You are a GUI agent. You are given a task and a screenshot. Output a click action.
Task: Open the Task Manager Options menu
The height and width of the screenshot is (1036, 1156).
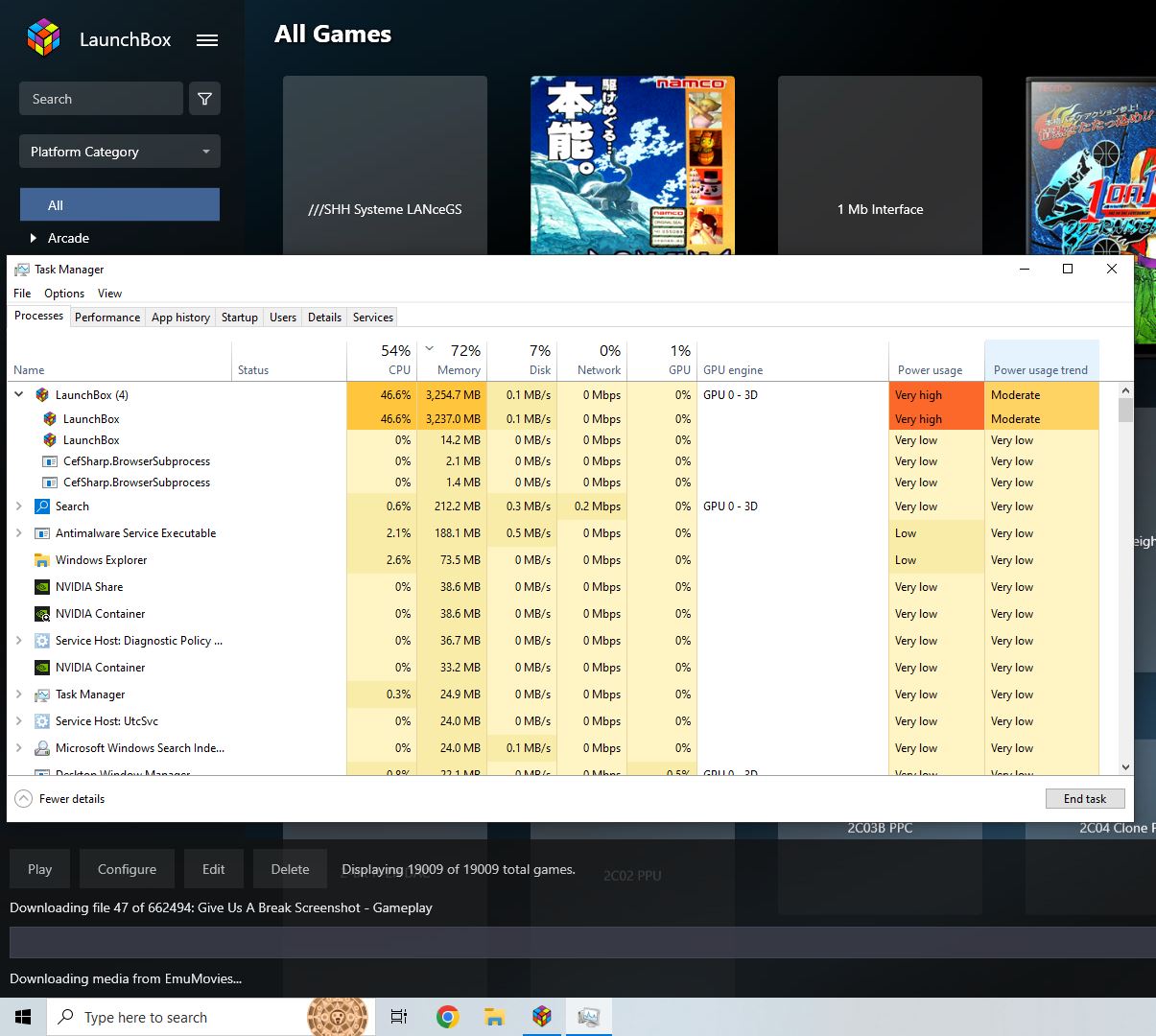pyautogui.click(x=64, y=294)
